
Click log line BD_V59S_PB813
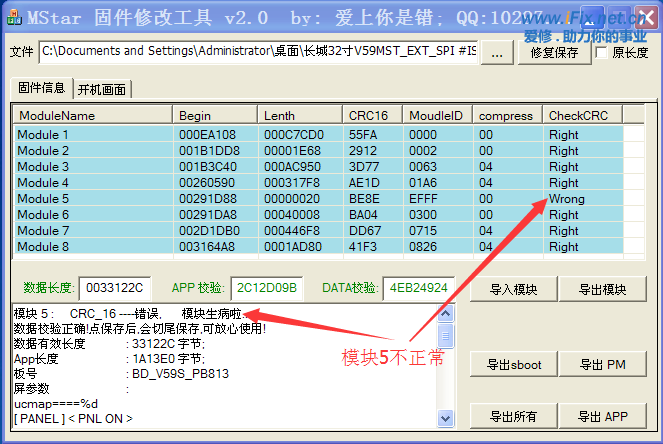click(181, 374)
